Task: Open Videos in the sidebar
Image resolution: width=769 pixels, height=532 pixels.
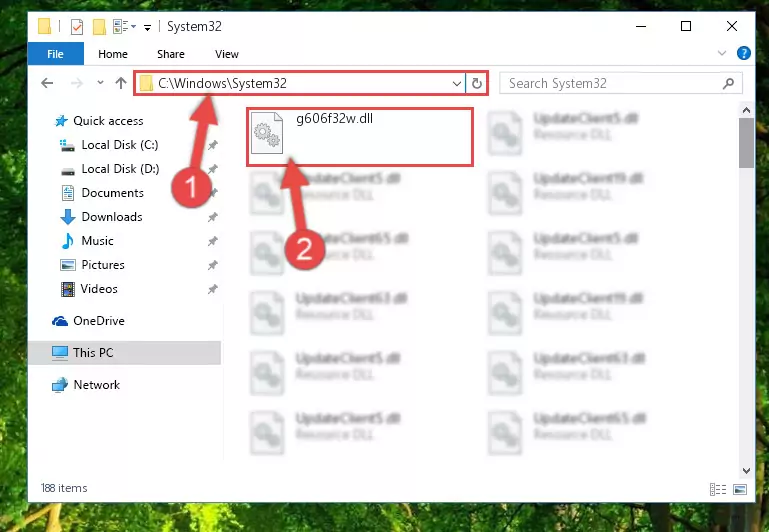Action: tap(89, 289)
